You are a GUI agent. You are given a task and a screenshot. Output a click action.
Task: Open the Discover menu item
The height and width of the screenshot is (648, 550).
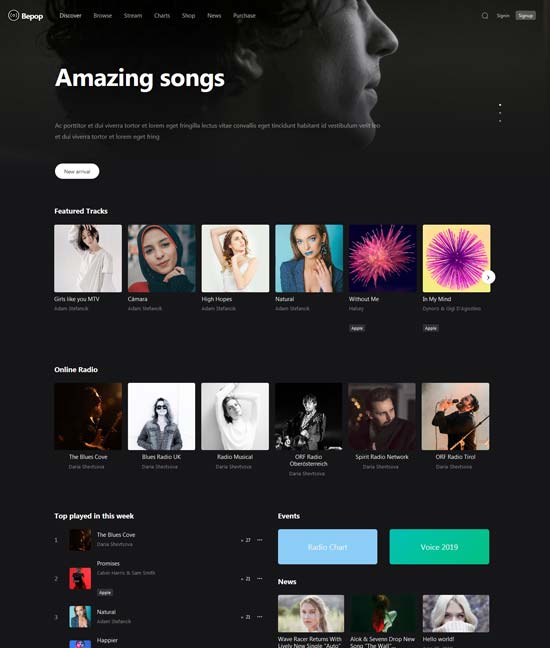(70, 16)
